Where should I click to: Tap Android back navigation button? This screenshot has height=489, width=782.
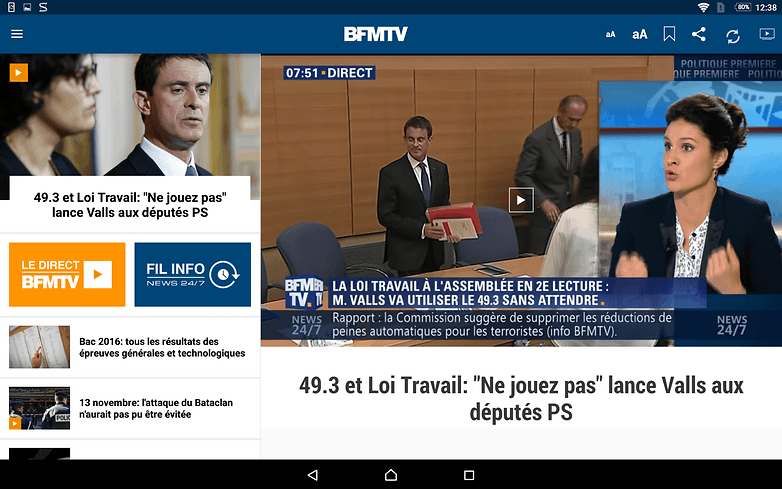(x=313, y=475)
